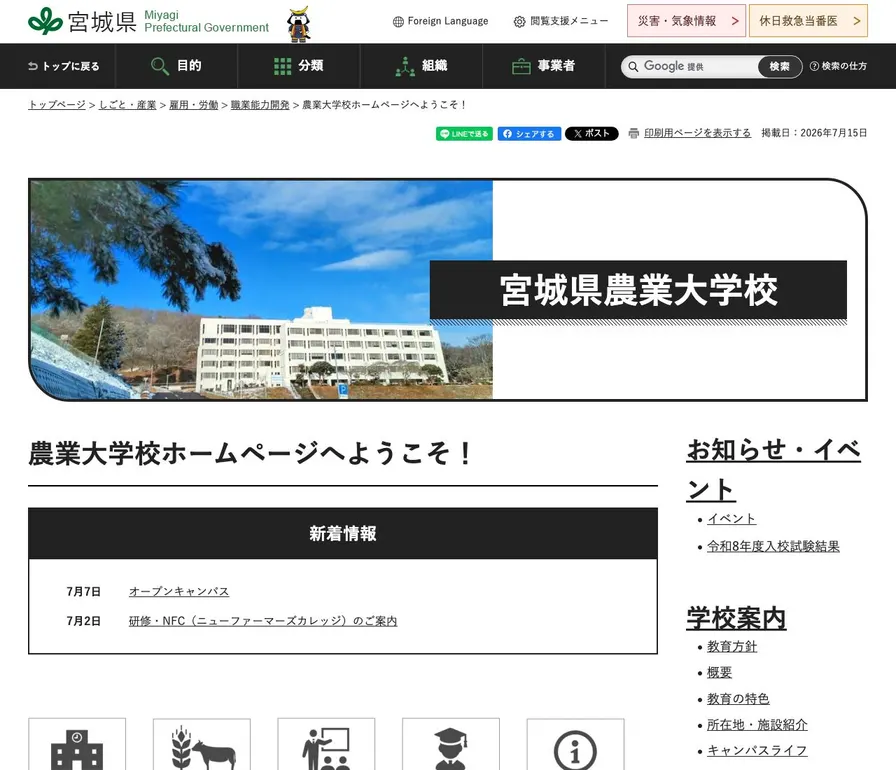Image resolution: width=896 pixels, height=770 pixels.
Task: Open 教育の特色 sidebar link
Action: pos(738,699)
